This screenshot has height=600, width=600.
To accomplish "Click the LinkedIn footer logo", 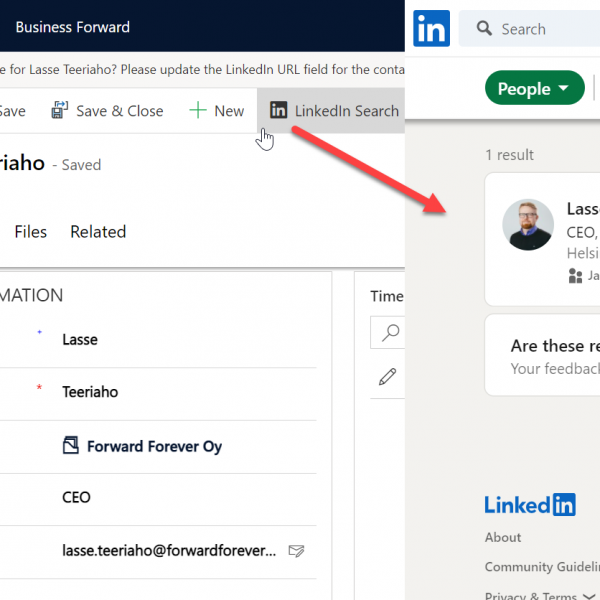I will click(530, 505).
